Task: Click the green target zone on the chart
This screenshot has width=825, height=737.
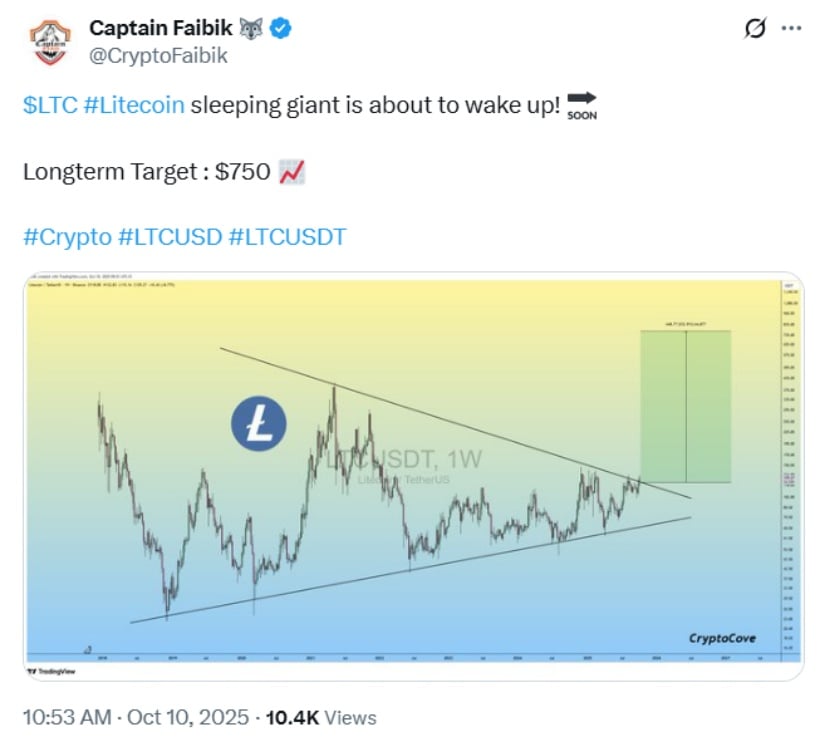Action: [x=685, y=405]
